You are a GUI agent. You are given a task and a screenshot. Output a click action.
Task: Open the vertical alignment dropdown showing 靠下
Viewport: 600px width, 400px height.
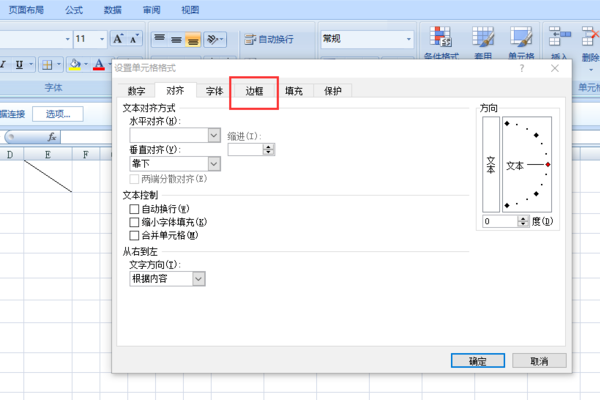pos(214,164)
